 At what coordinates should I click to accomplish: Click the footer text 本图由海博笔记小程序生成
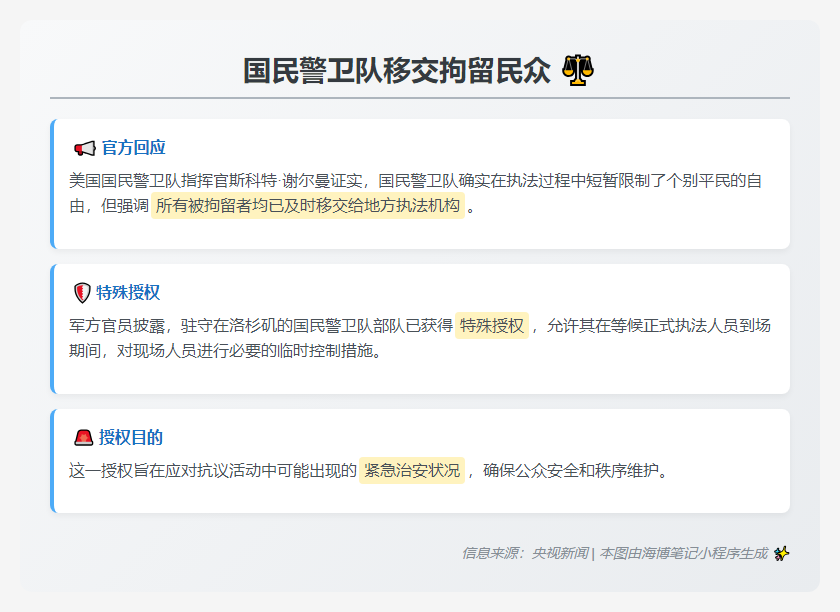684,553
